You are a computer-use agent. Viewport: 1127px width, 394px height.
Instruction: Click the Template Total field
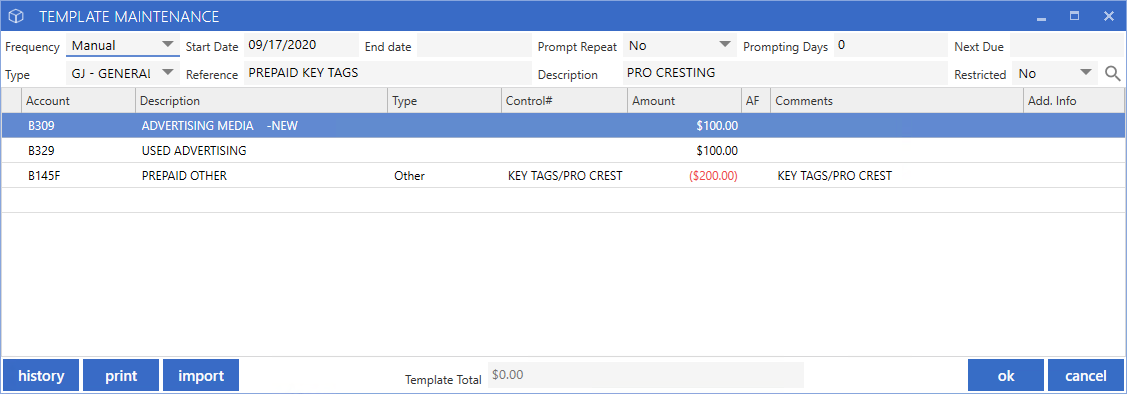point(645,375)
